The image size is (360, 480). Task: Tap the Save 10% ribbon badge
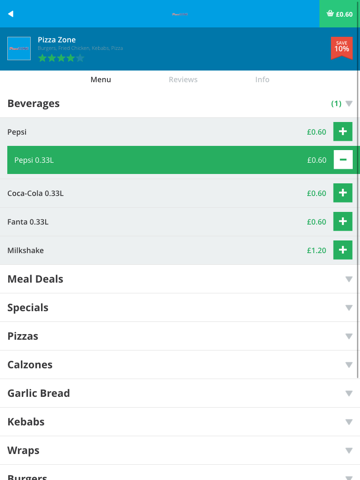[x=342, y=48]
